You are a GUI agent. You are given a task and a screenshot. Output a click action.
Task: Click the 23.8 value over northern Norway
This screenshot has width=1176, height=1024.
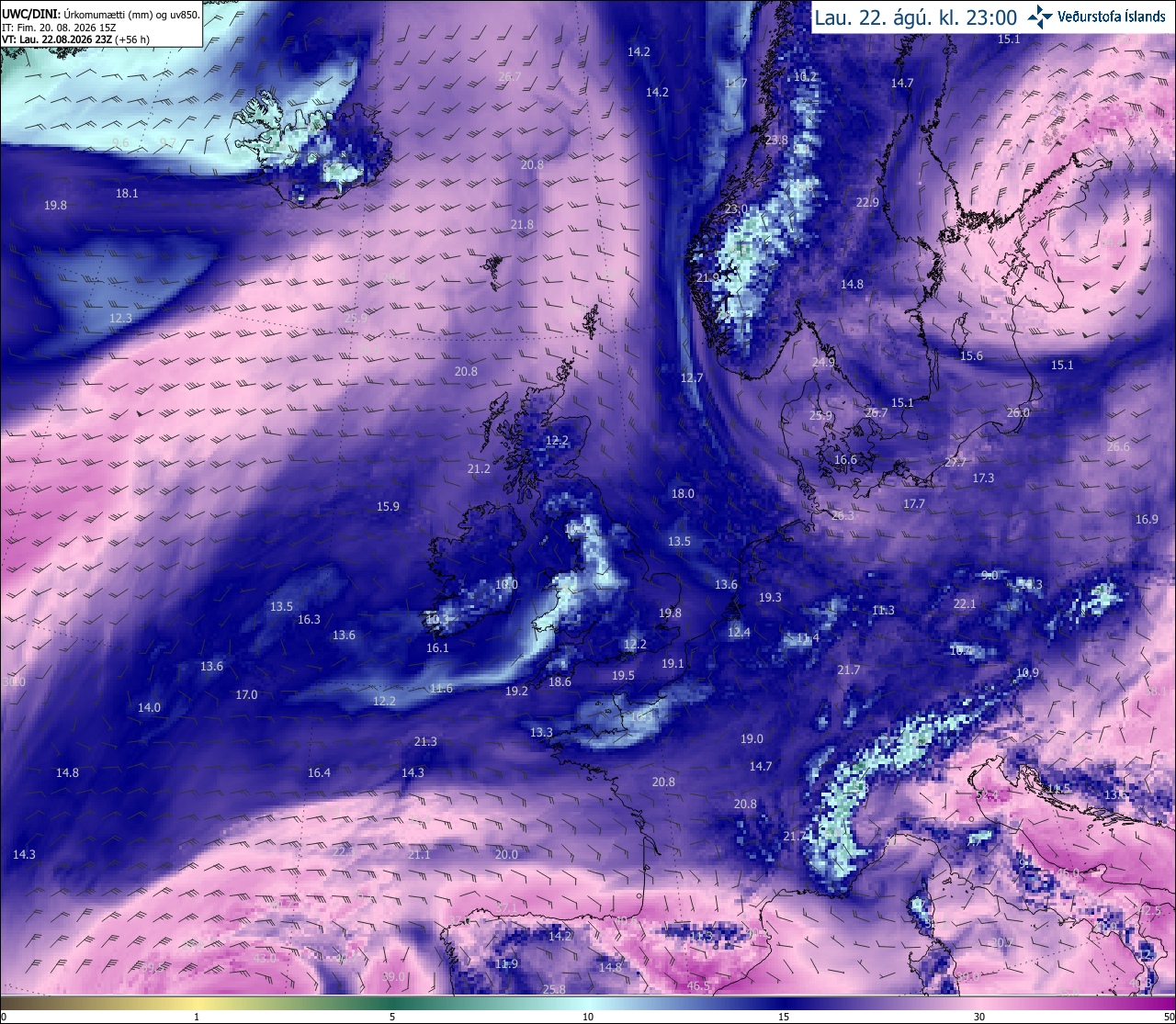coord(776,140)
